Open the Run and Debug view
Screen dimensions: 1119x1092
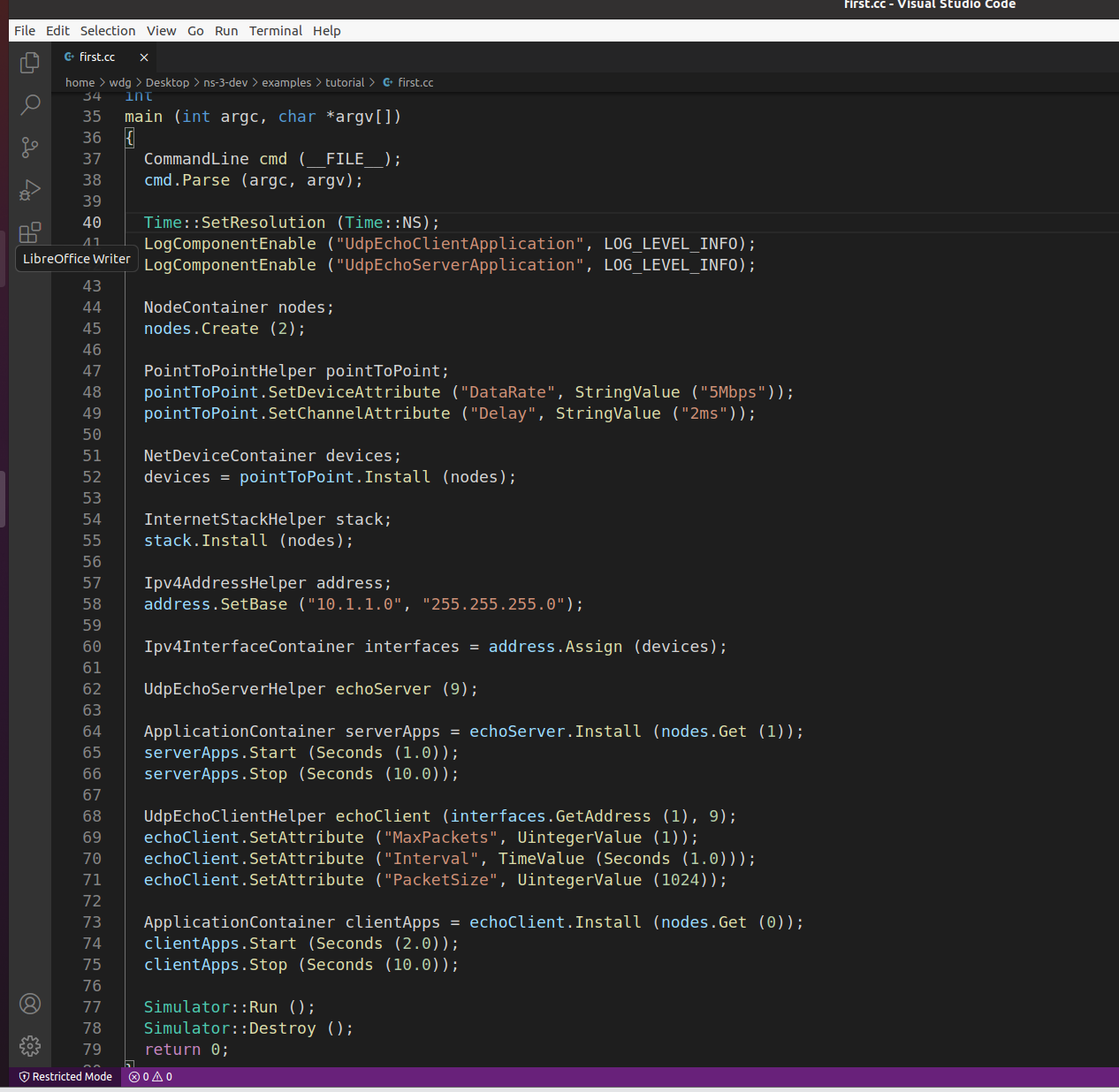point(30,189)
